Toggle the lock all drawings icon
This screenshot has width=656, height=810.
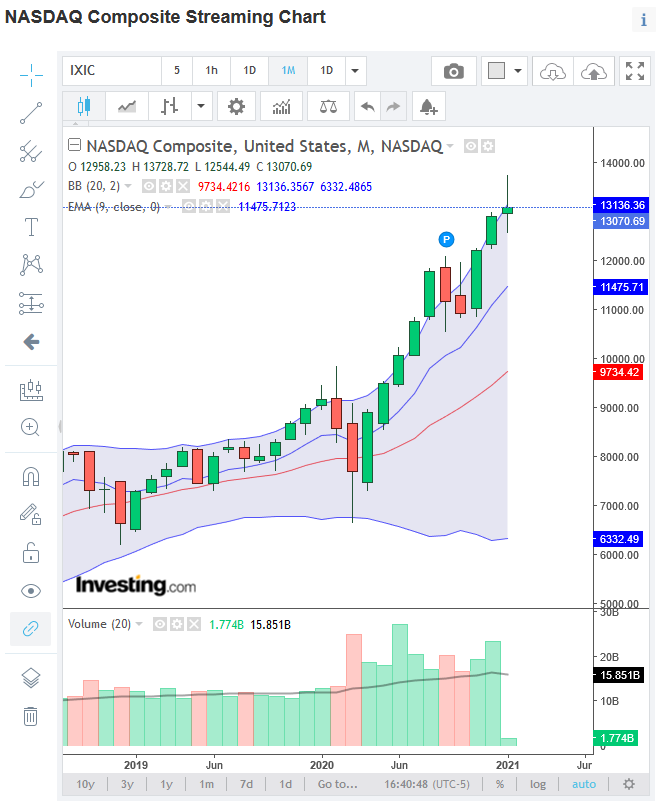pyautogui.click(x=30, y=552)
